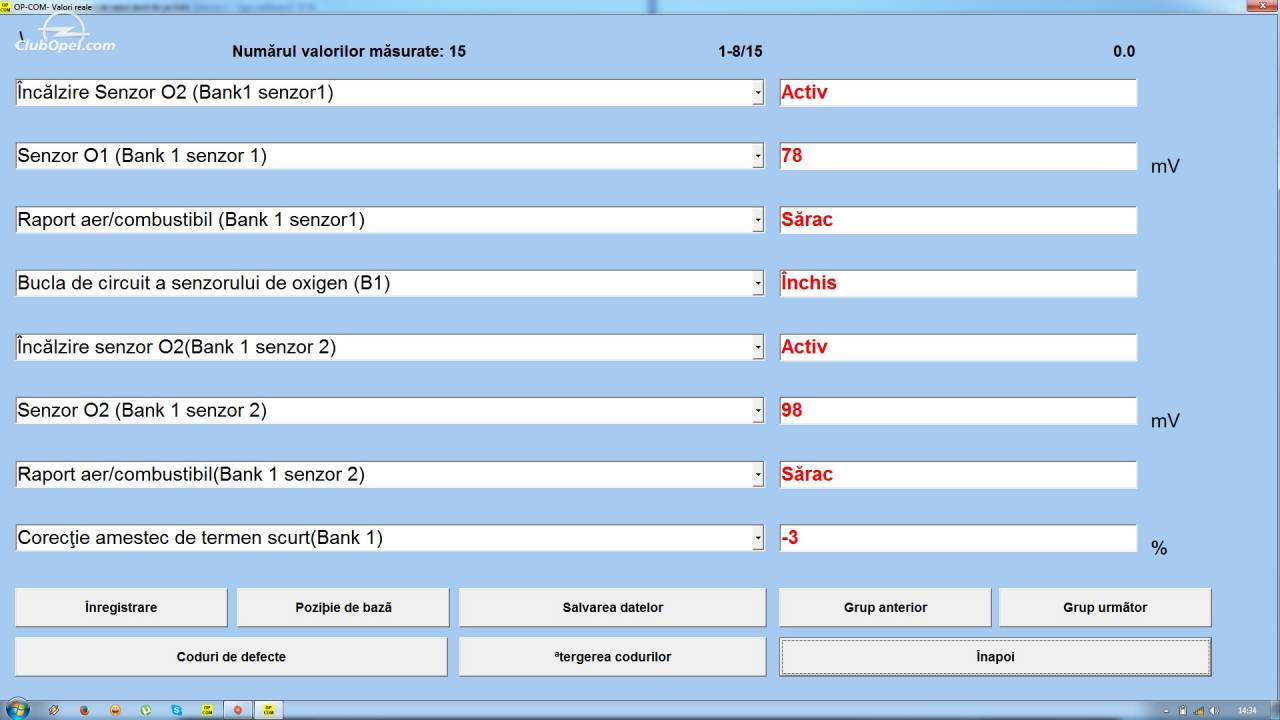The image size is (1280, 720).
Task: Show hidden tray icons
Action: tap(1166, 711)
